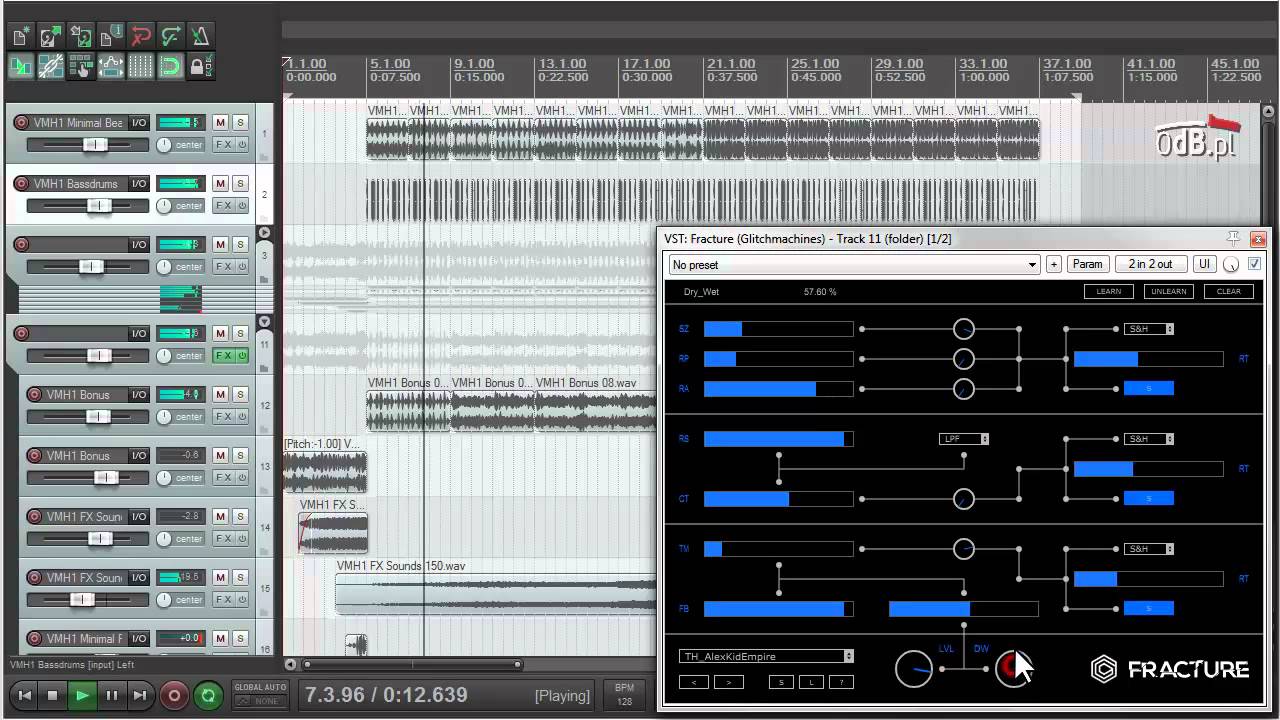Open the LPF filter type dropdown

964,439
